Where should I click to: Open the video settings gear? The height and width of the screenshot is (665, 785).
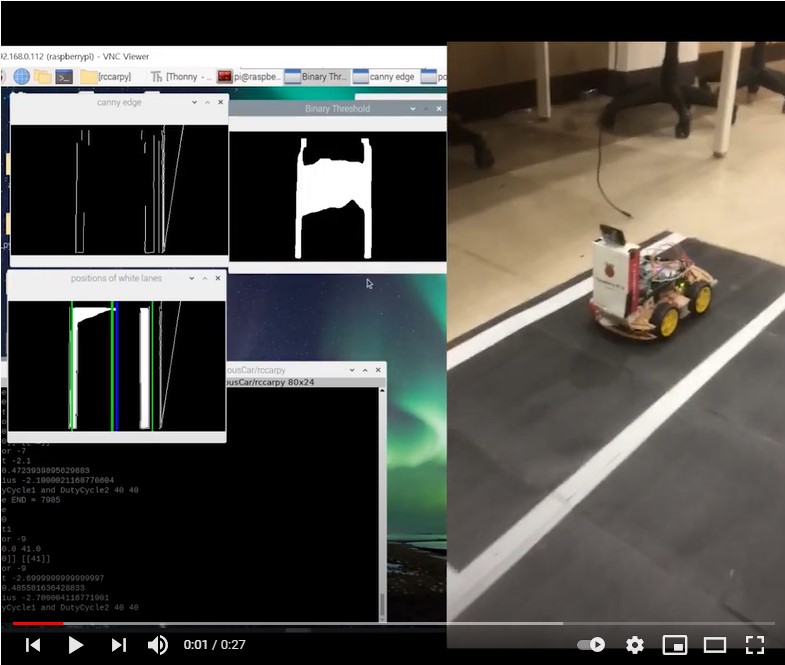(635, 645)
